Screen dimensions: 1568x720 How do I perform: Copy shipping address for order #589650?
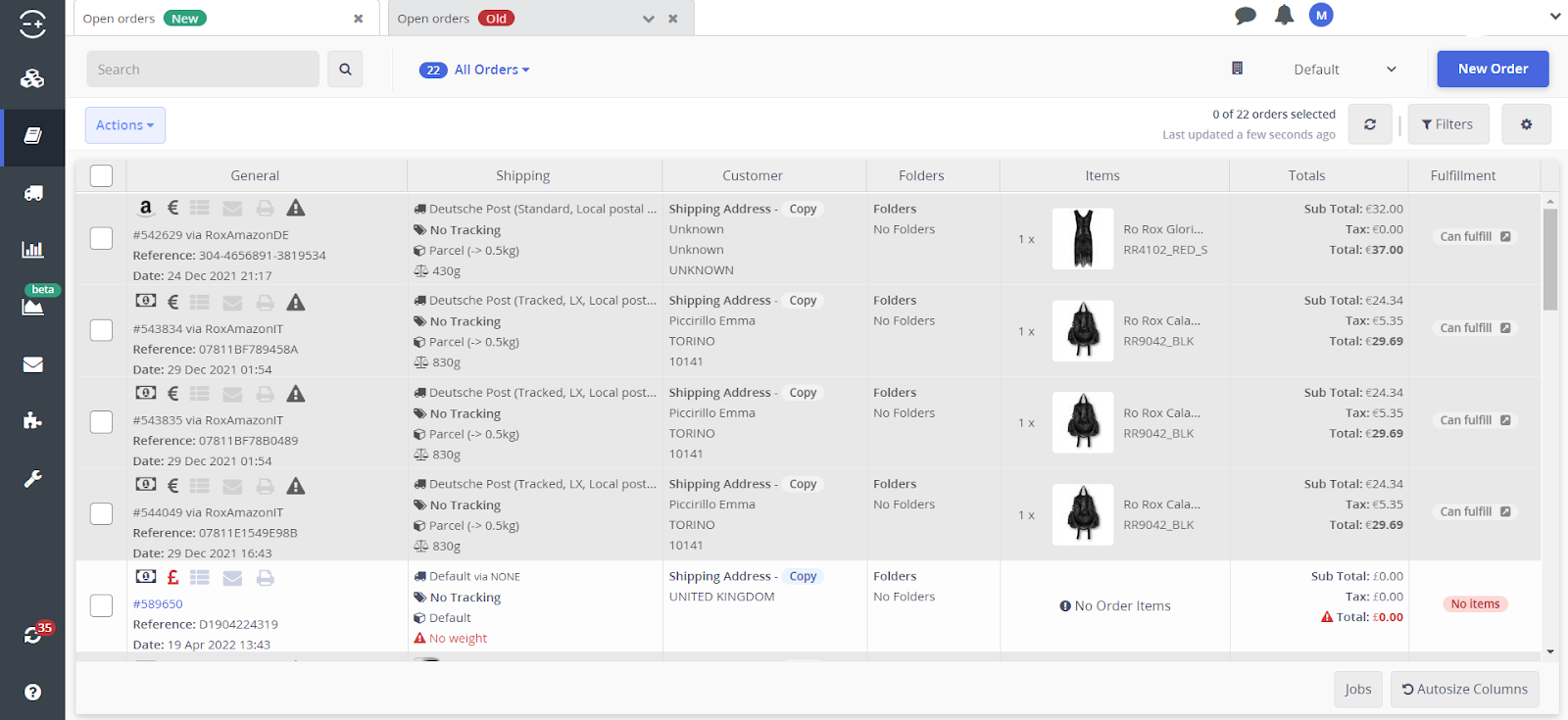point(803,576)
